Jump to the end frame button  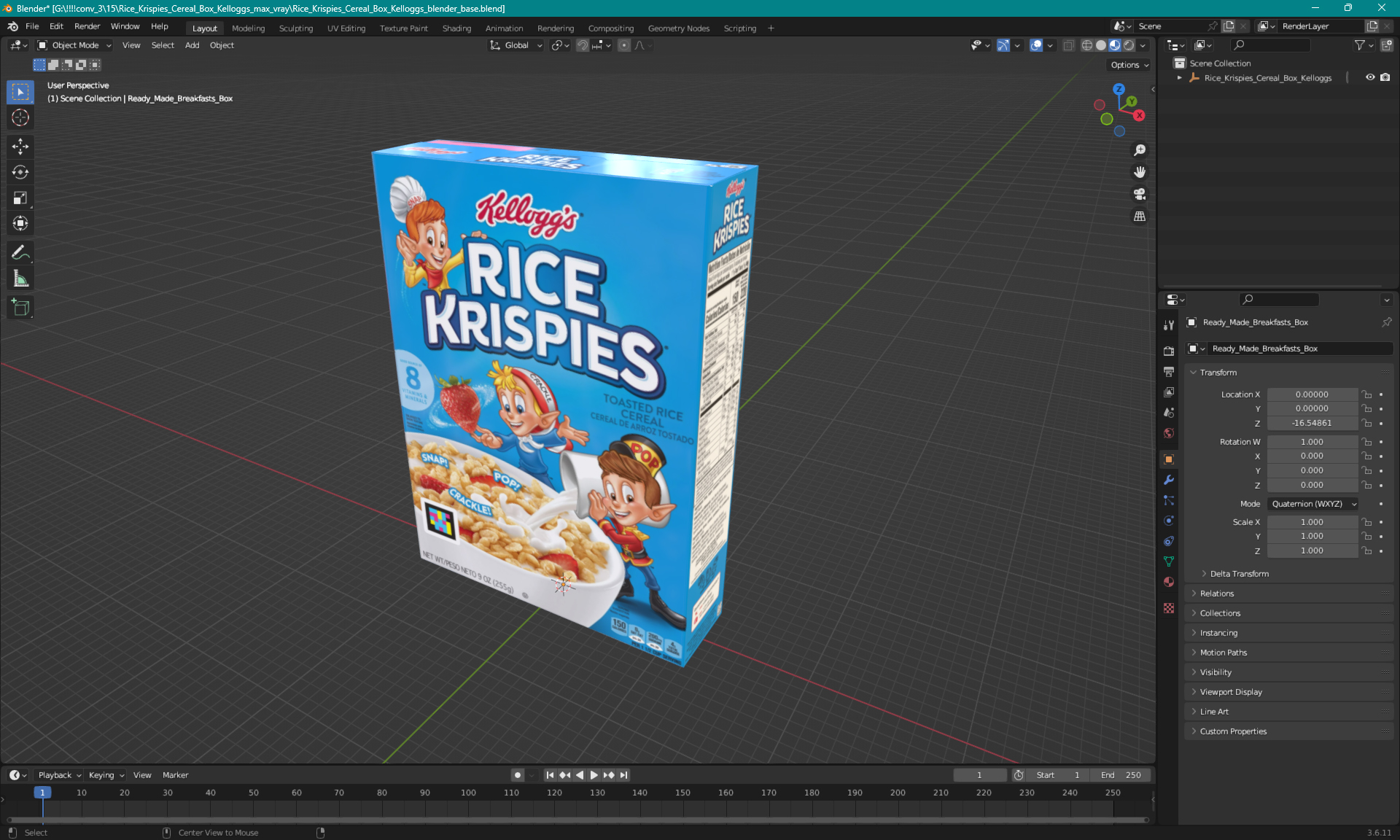coord(623,775)
